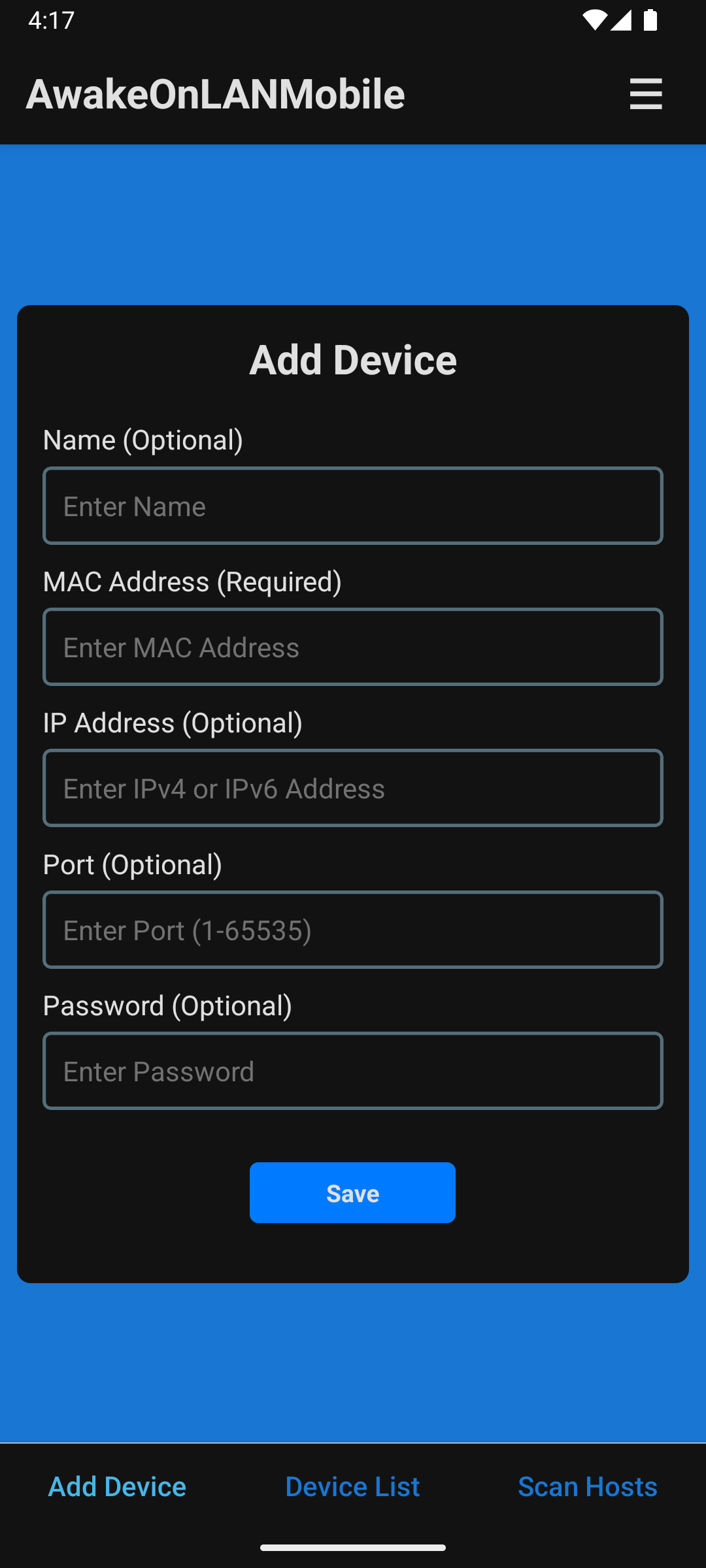Tap the MAC Address (Required) label
The width and height of the screenshot is (706, 1568).
[x=192, y=581]
